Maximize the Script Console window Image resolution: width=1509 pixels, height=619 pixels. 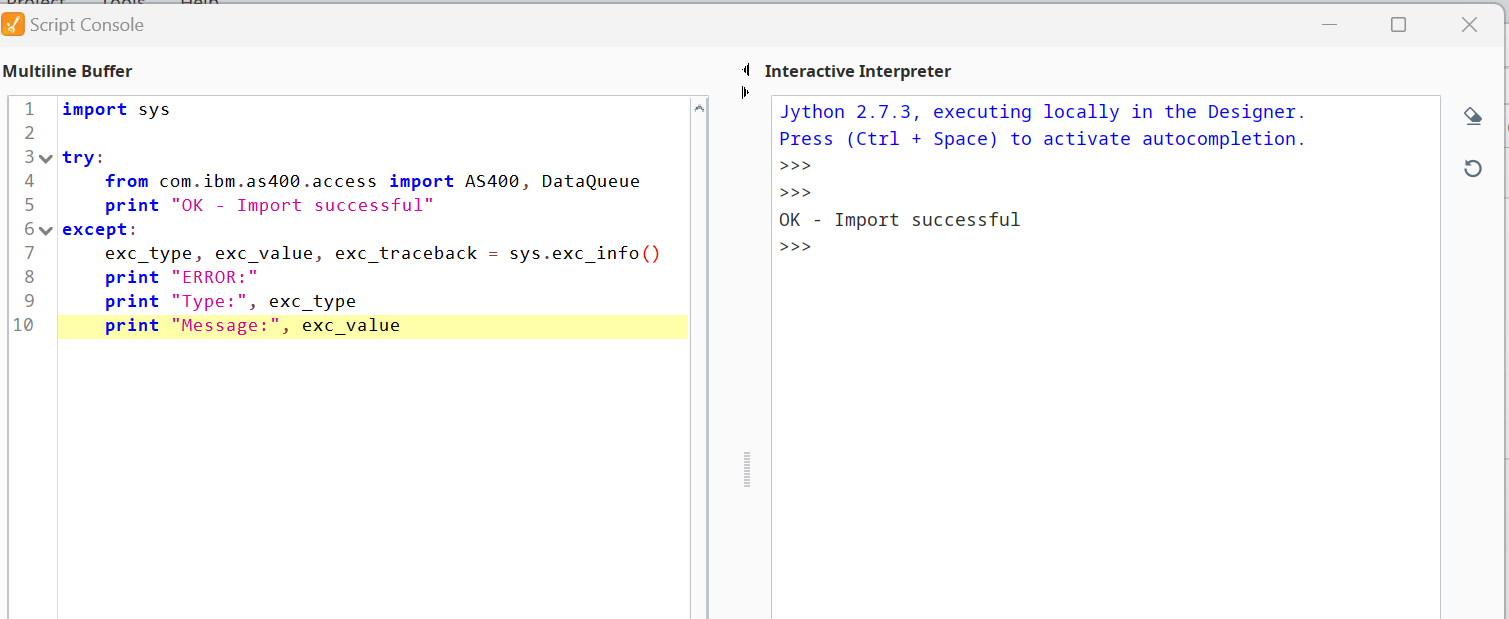coord(1398,25)
